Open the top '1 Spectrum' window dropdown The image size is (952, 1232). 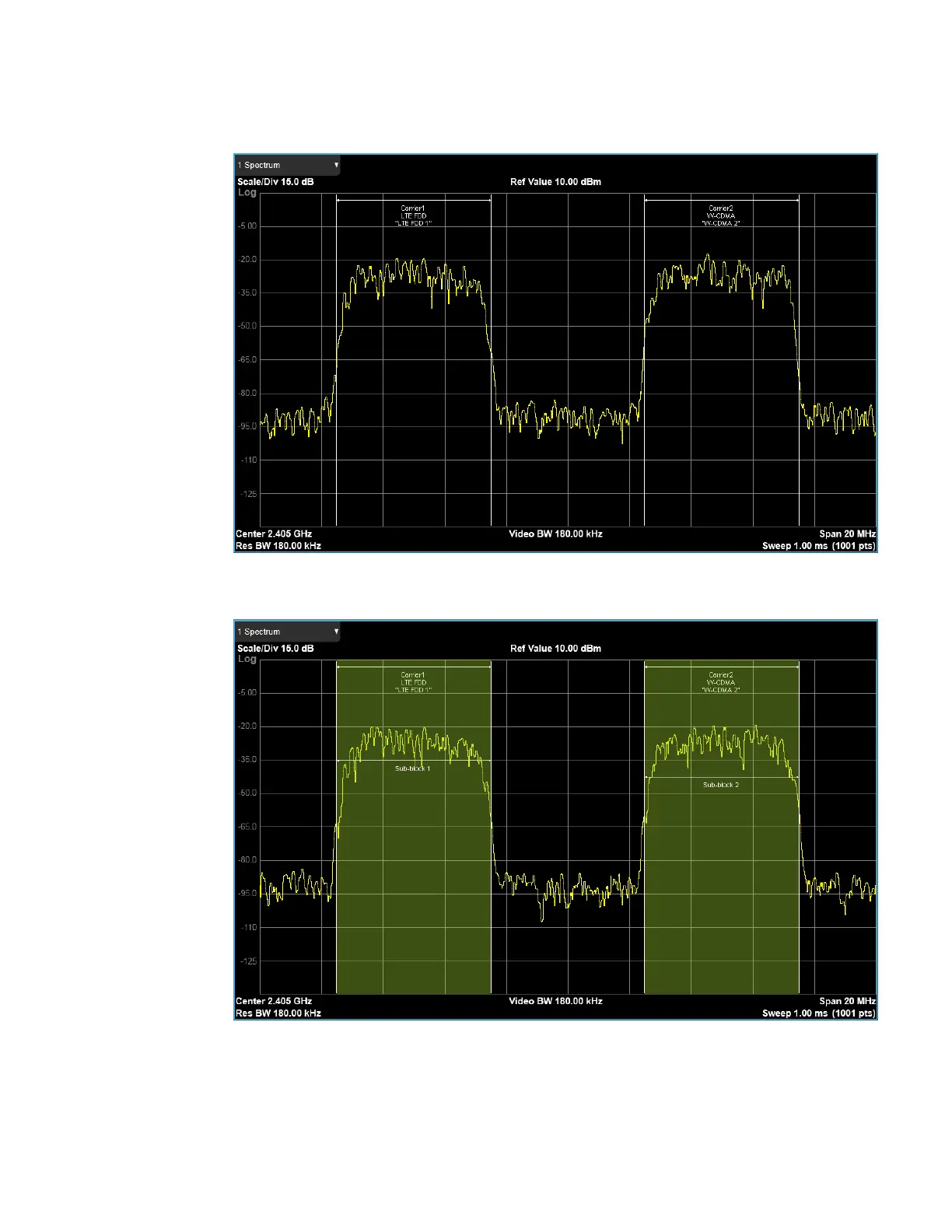point(288,165)
